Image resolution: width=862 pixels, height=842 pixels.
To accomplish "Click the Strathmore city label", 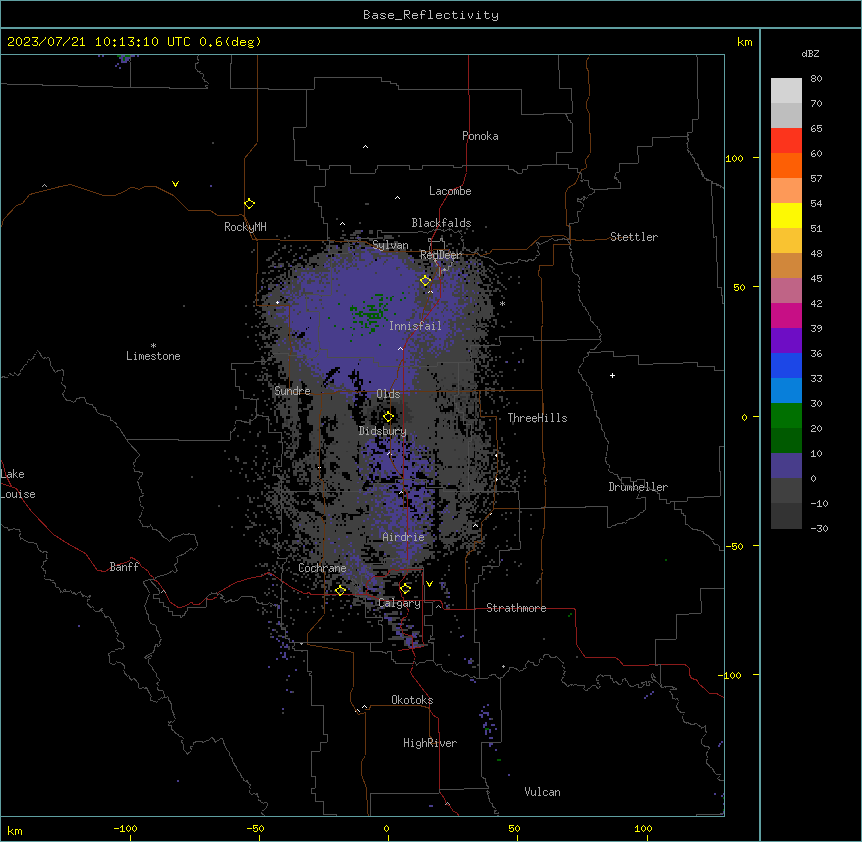I will pos(516,608).
